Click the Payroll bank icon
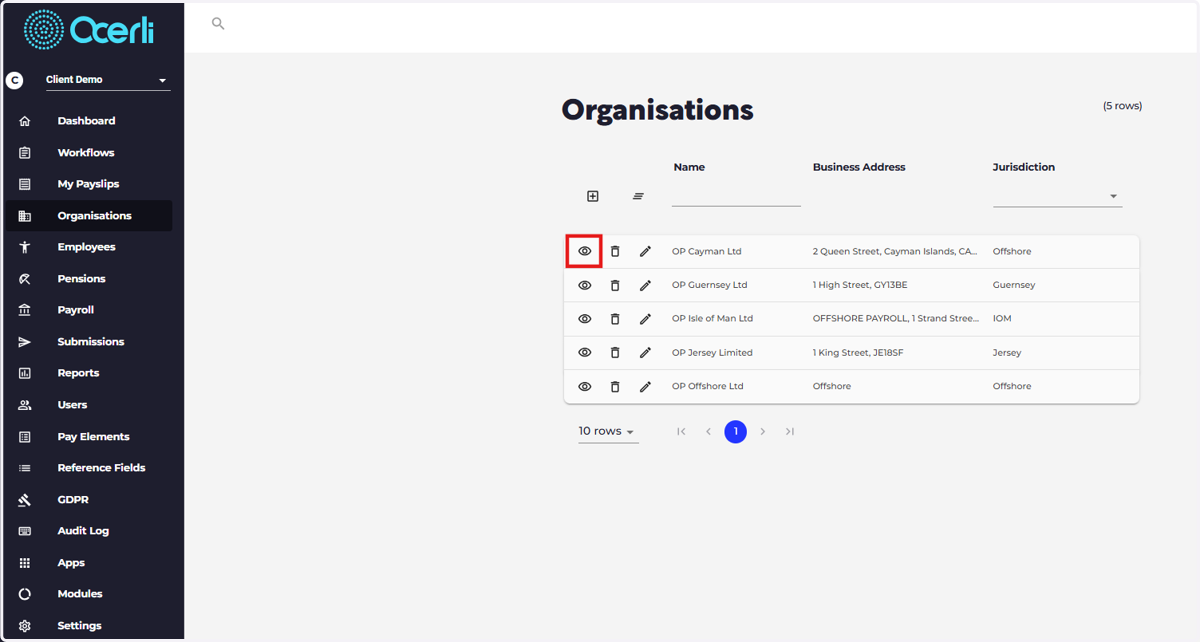Viewport: 1200px width, 642px height. click(25, 310)
